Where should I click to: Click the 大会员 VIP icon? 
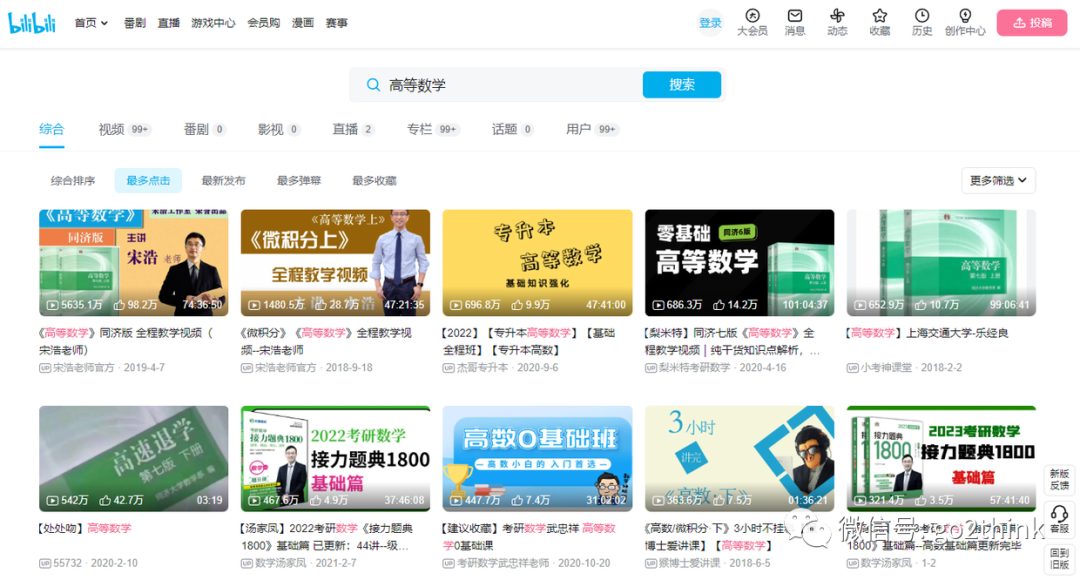[752, 22]
